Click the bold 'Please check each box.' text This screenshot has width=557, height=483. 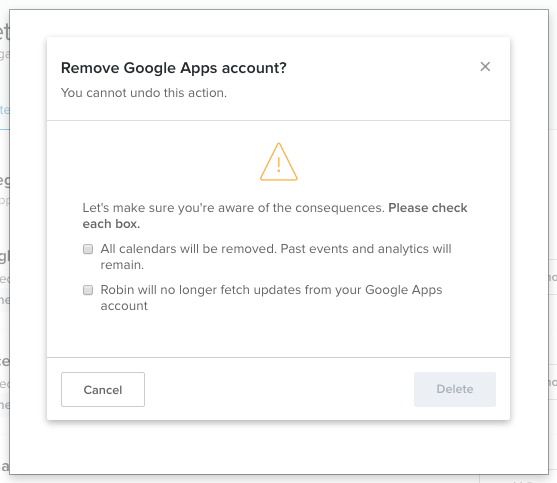275,216
